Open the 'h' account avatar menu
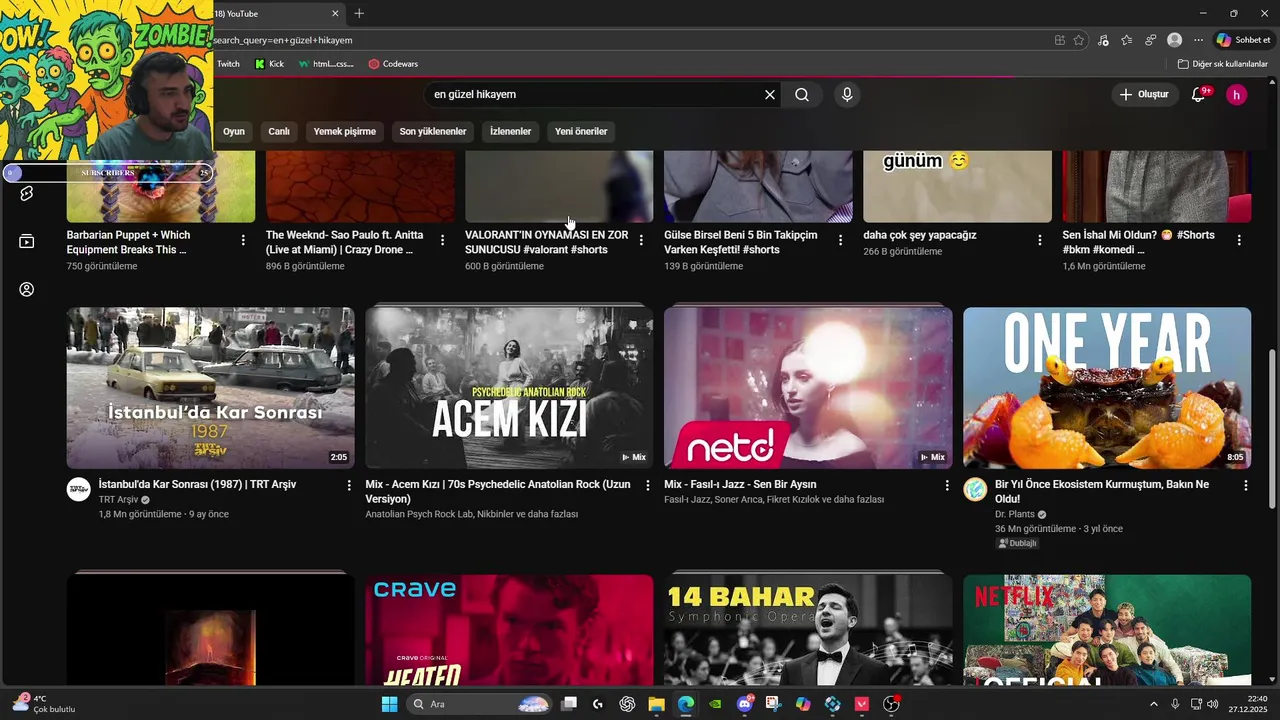 point(1236,94)
